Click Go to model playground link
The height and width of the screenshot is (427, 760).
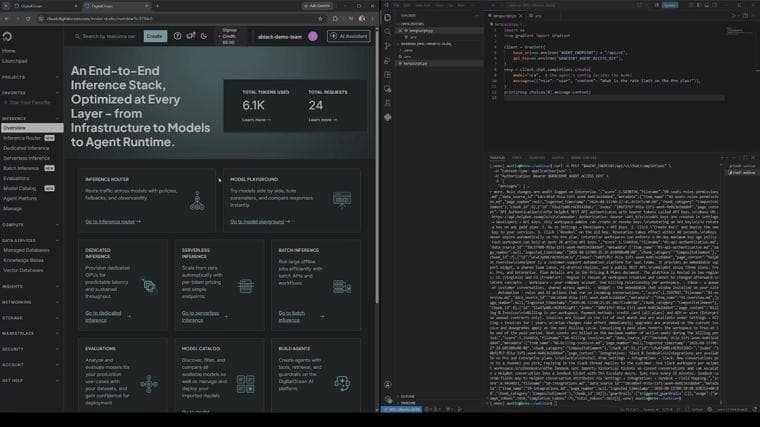(x=260, y=221)
